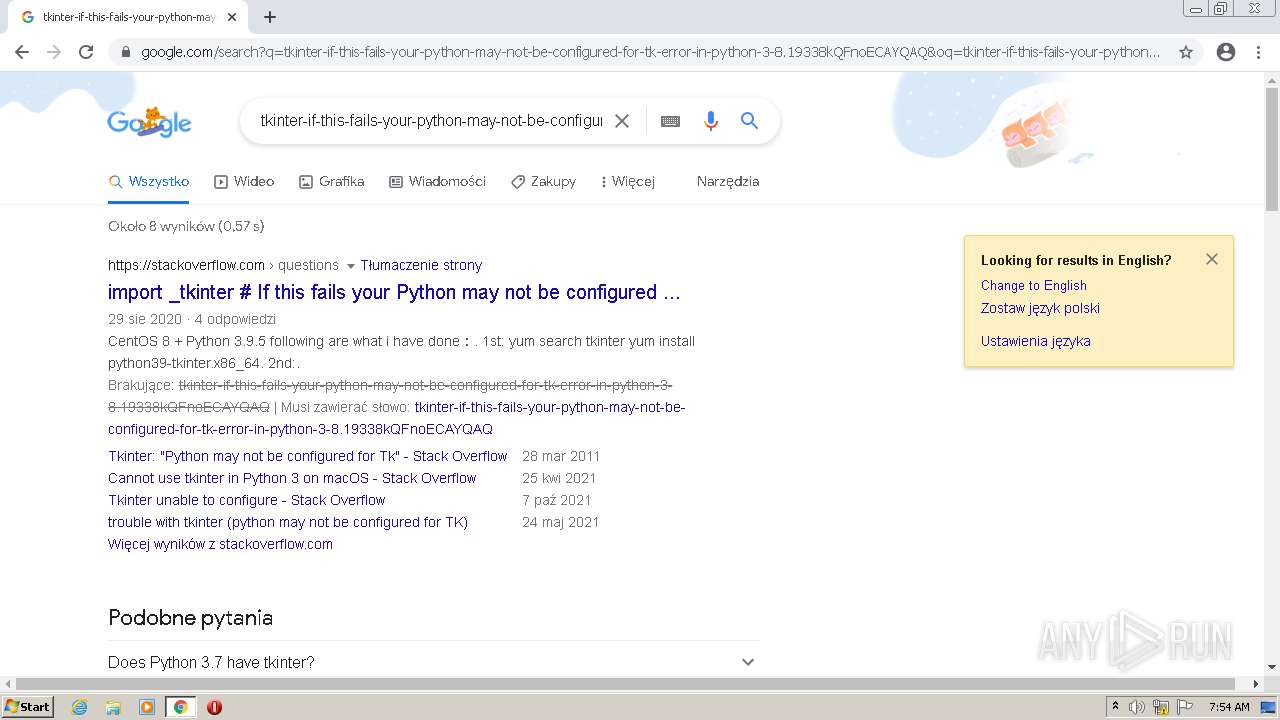Open the Windows Start menu
1280x720 pixels.
pos(28,707)
